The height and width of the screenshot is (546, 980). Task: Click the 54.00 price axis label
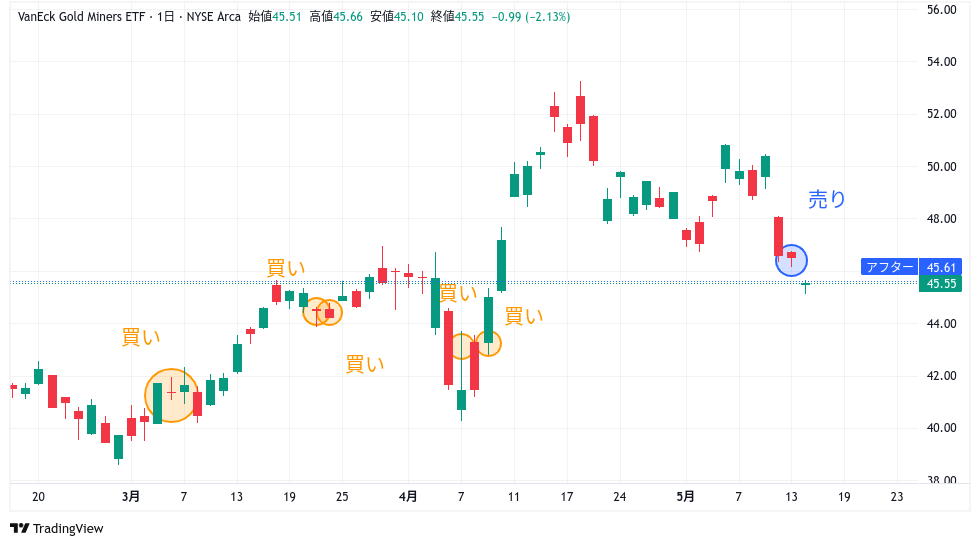(x=941, y=61)
